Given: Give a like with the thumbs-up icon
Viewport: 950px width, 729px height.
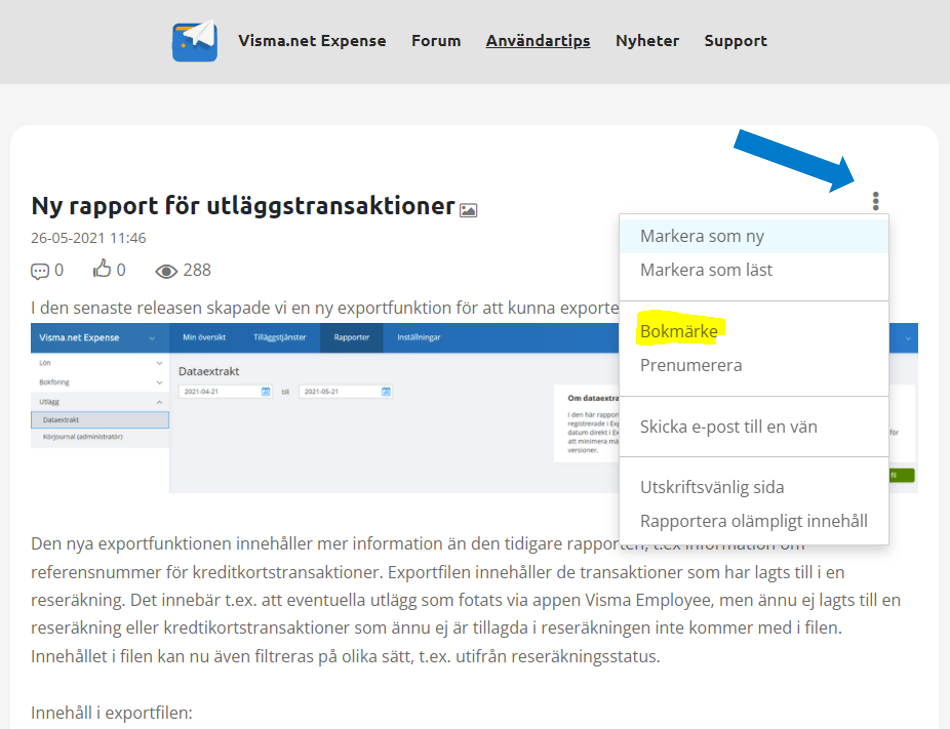Looking at the screenshot, I should click(x=102, y=268).
